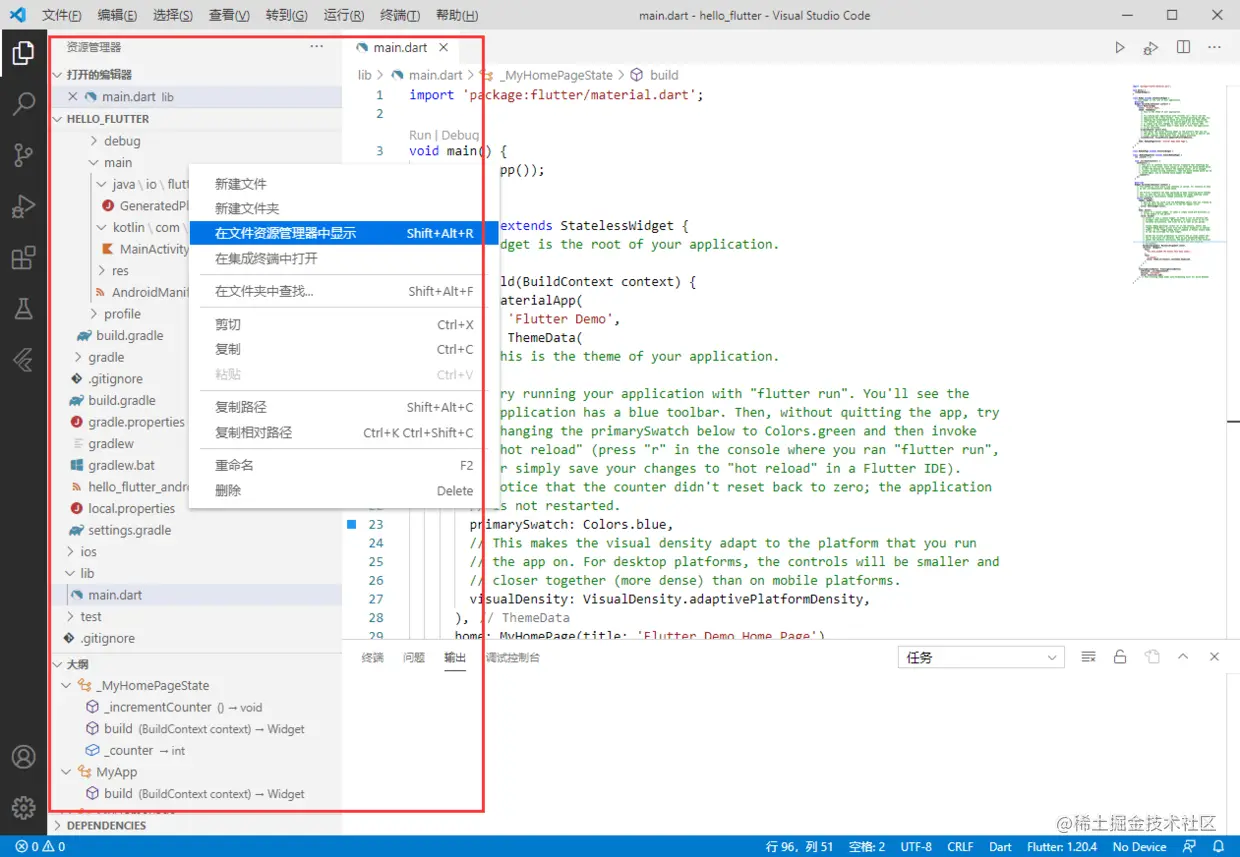The width and height of the screenshot is (1240, 857).
Task: Switch to the 调试控制台 panel tab
Action: point(513,657)
